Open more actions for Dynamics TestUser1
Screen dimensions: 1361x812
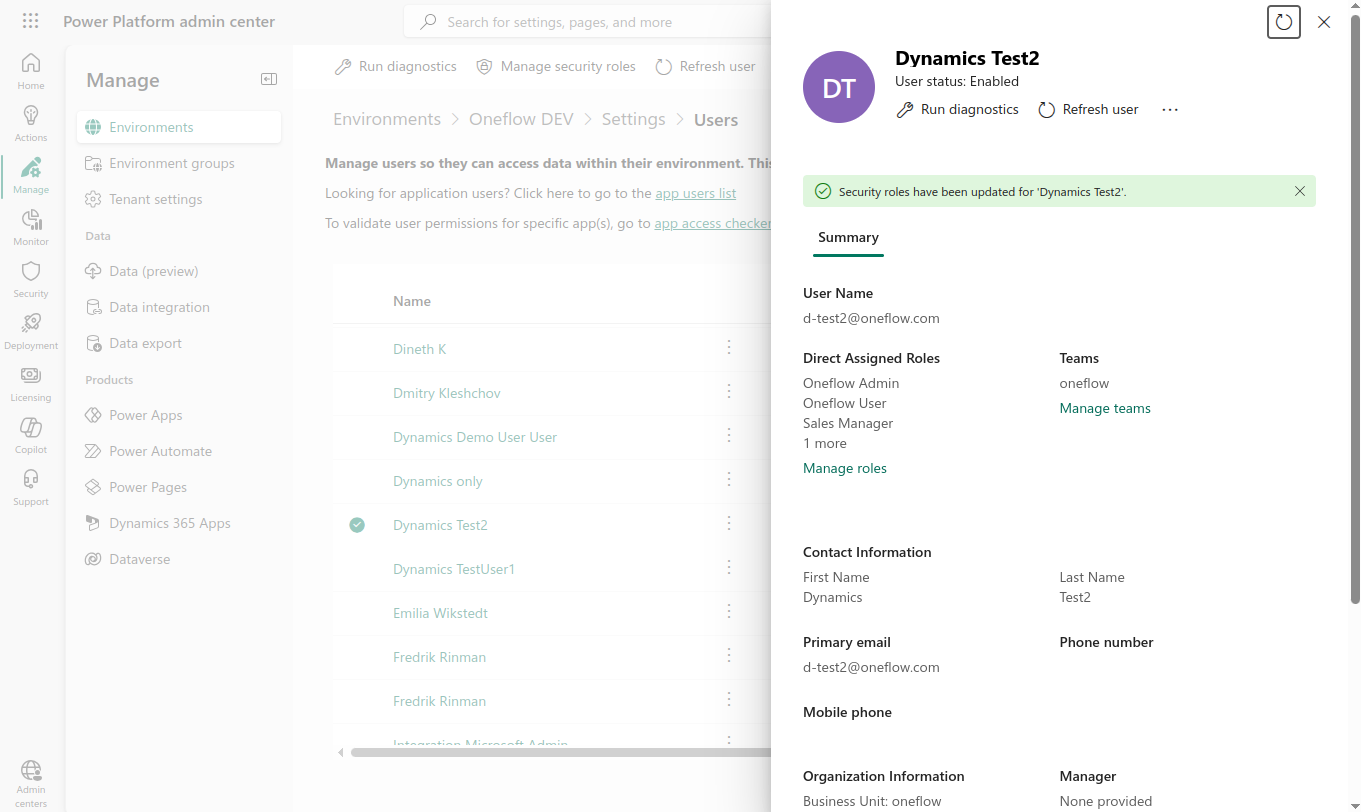tap(729, 567)
